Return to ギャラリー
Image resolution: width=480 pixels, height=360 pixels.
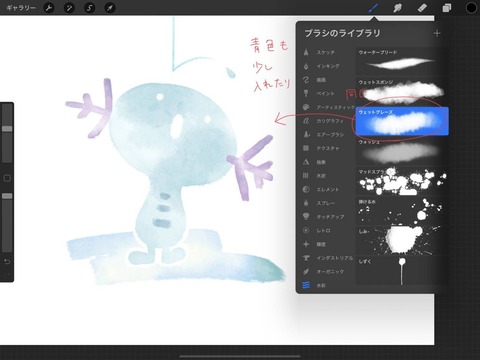(x=21, y=8)
